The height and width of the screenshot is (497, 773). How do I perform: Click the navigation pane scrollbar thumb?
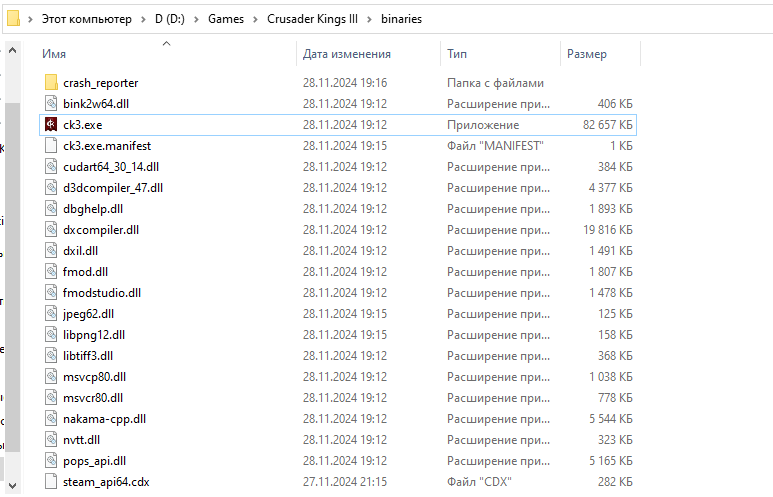point(13,278)
